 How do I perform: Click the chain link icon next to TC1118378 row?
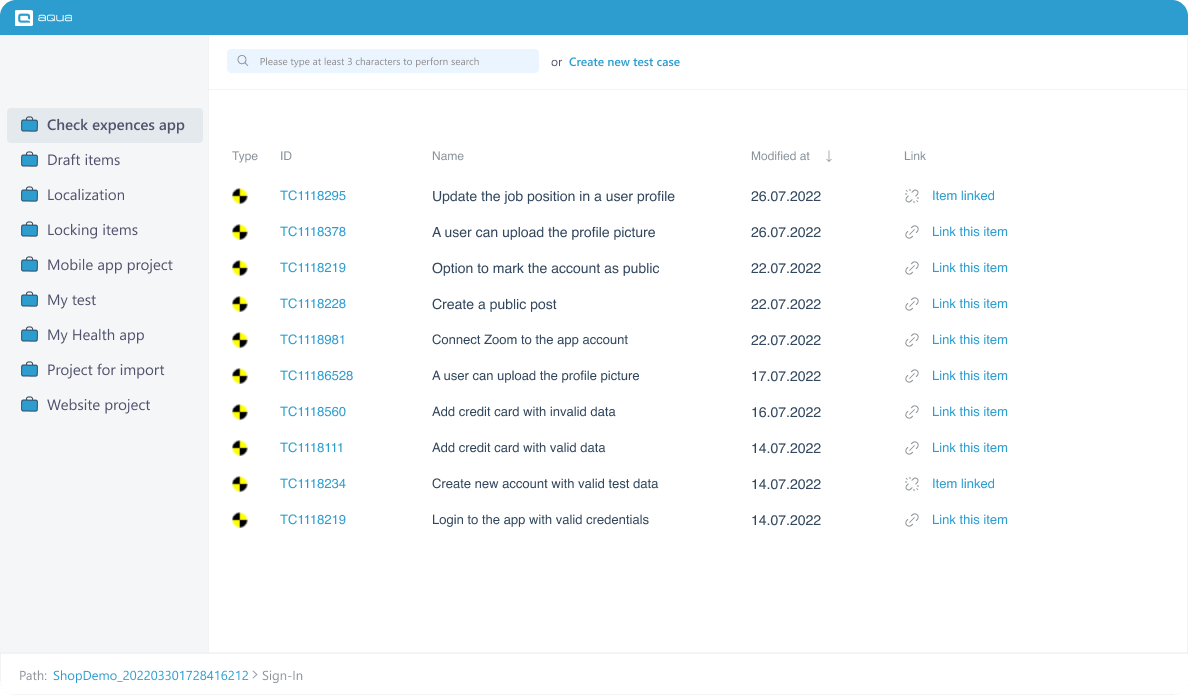[911, 231]
